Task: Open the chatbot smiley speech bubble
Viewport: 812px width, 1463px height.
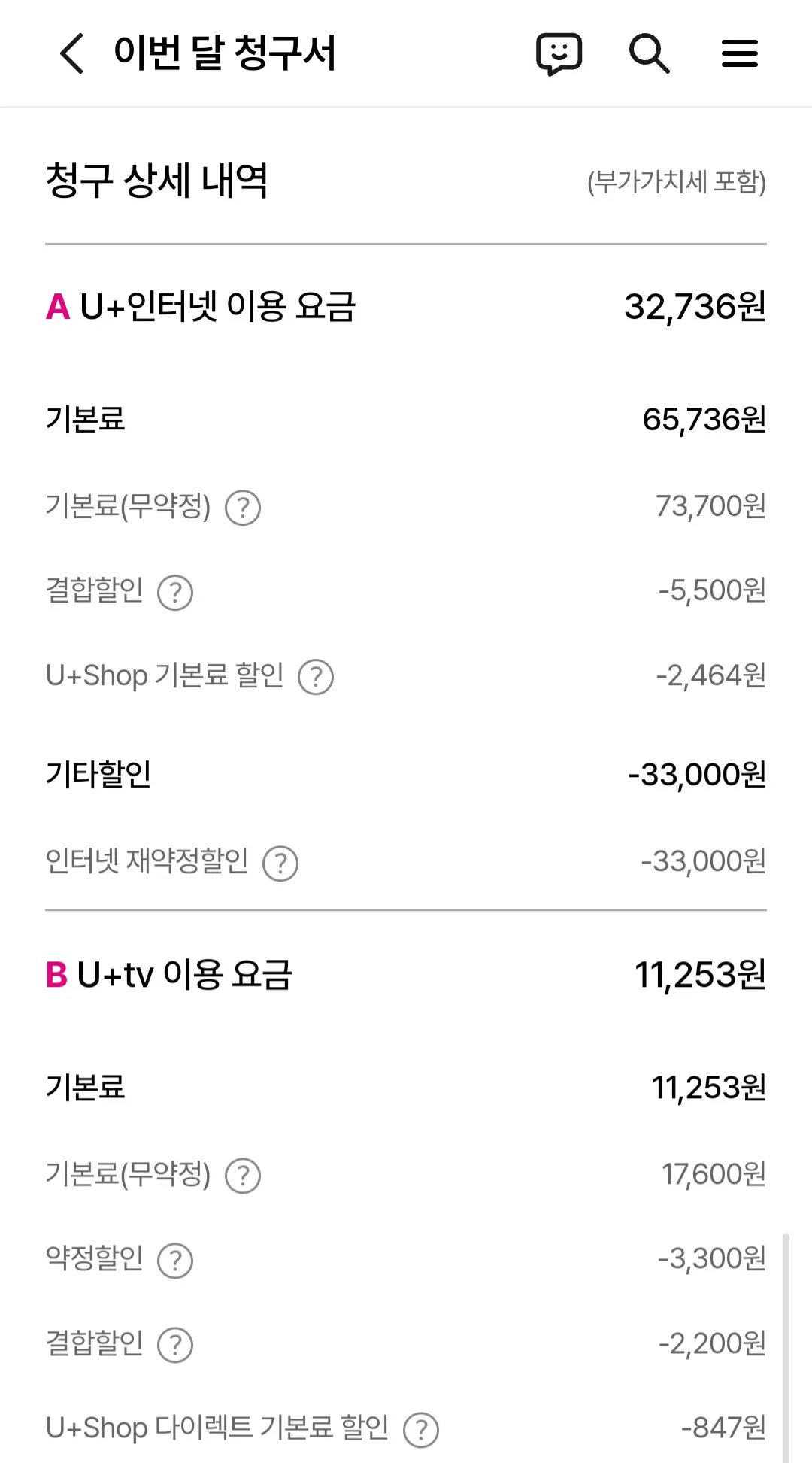Action: [x=559, y=53]
